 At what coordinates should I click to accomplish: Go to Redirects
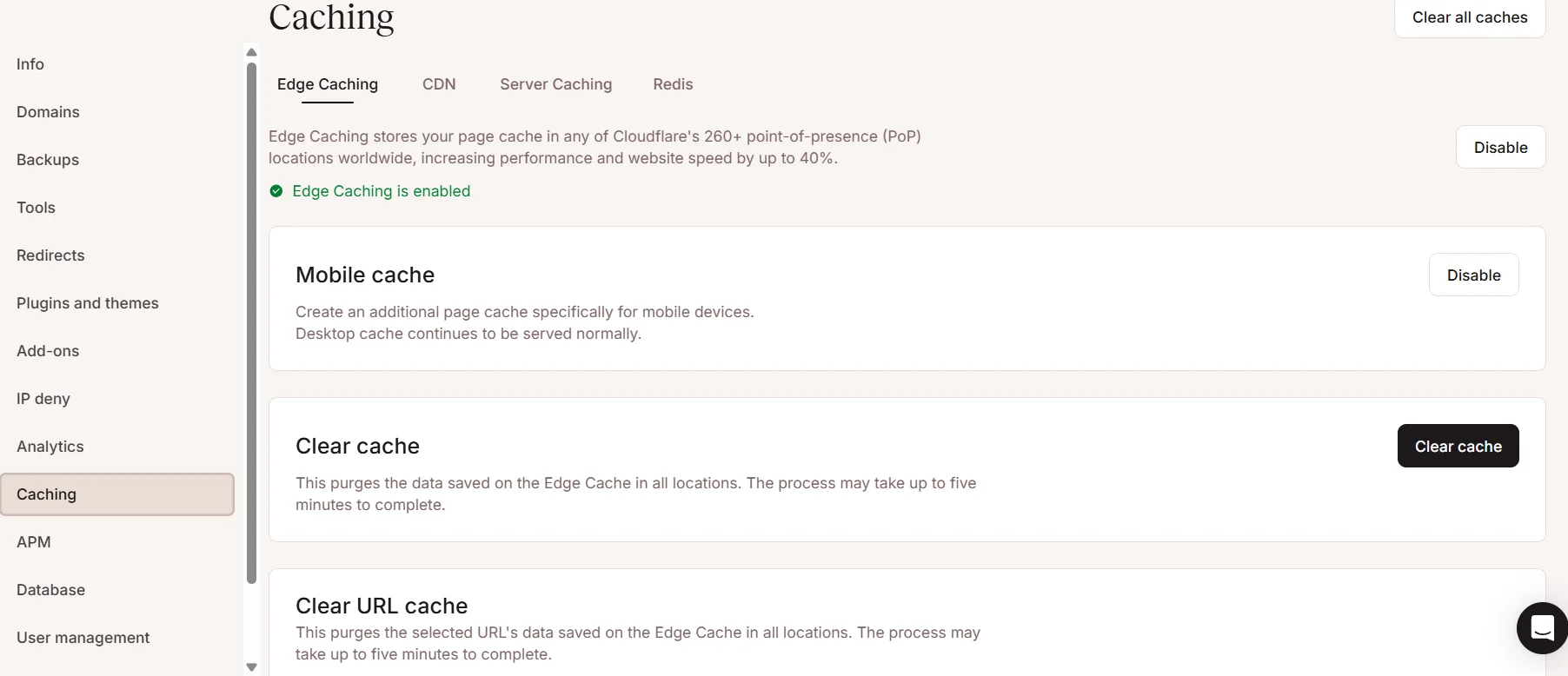50,255
